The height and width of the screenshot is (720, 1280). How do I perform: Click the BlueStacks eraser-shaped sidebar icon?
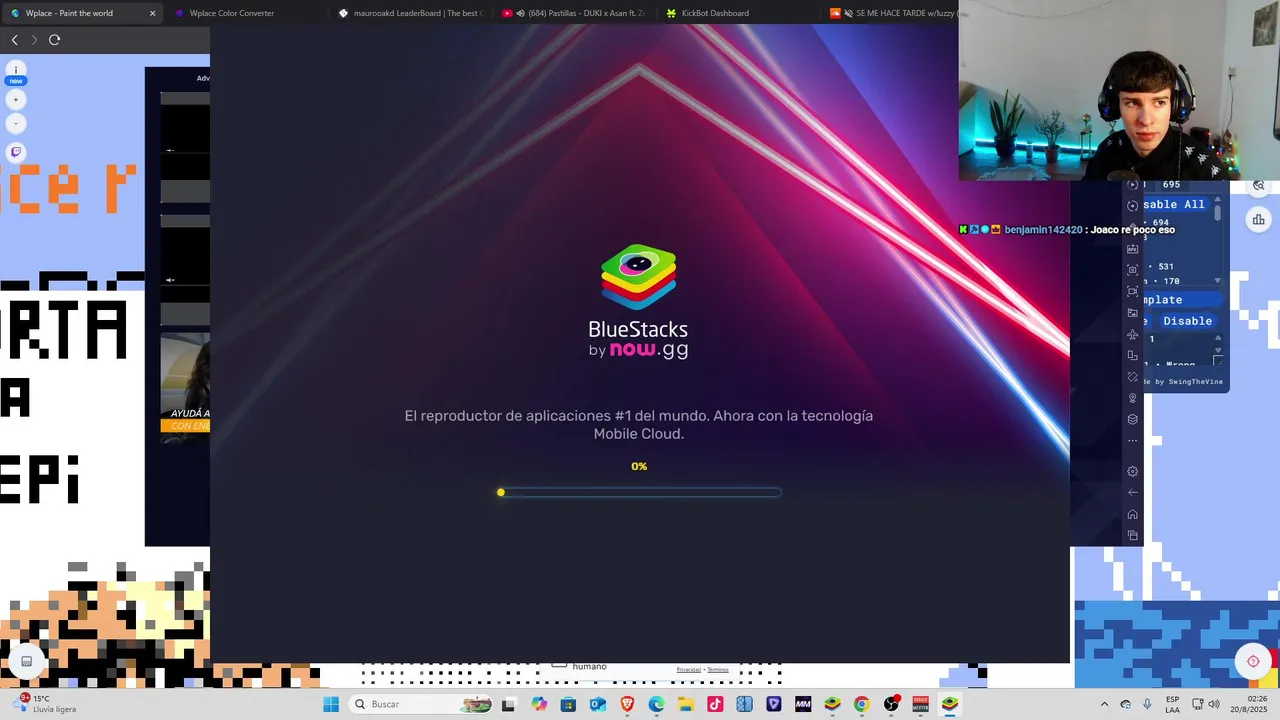point(1132,377)
